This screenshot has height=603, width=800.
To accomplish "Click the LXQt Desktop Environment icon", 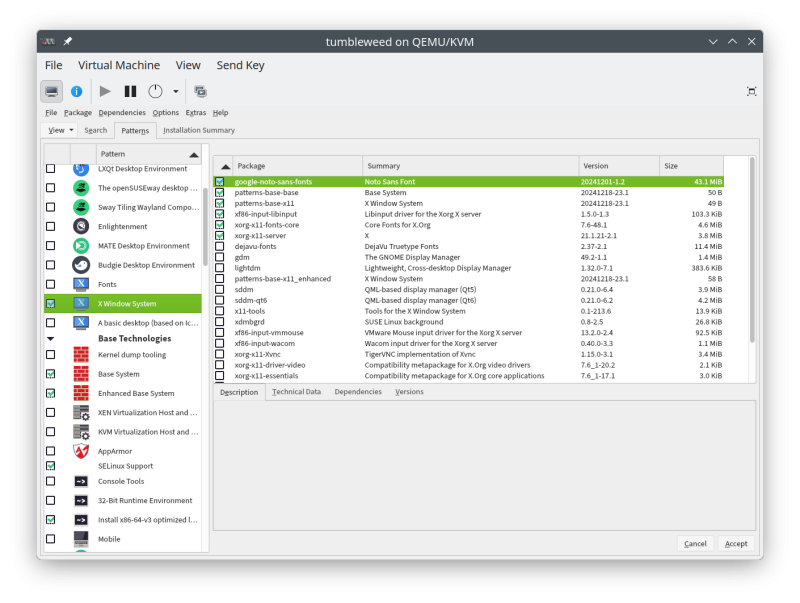I will point(81,169).
